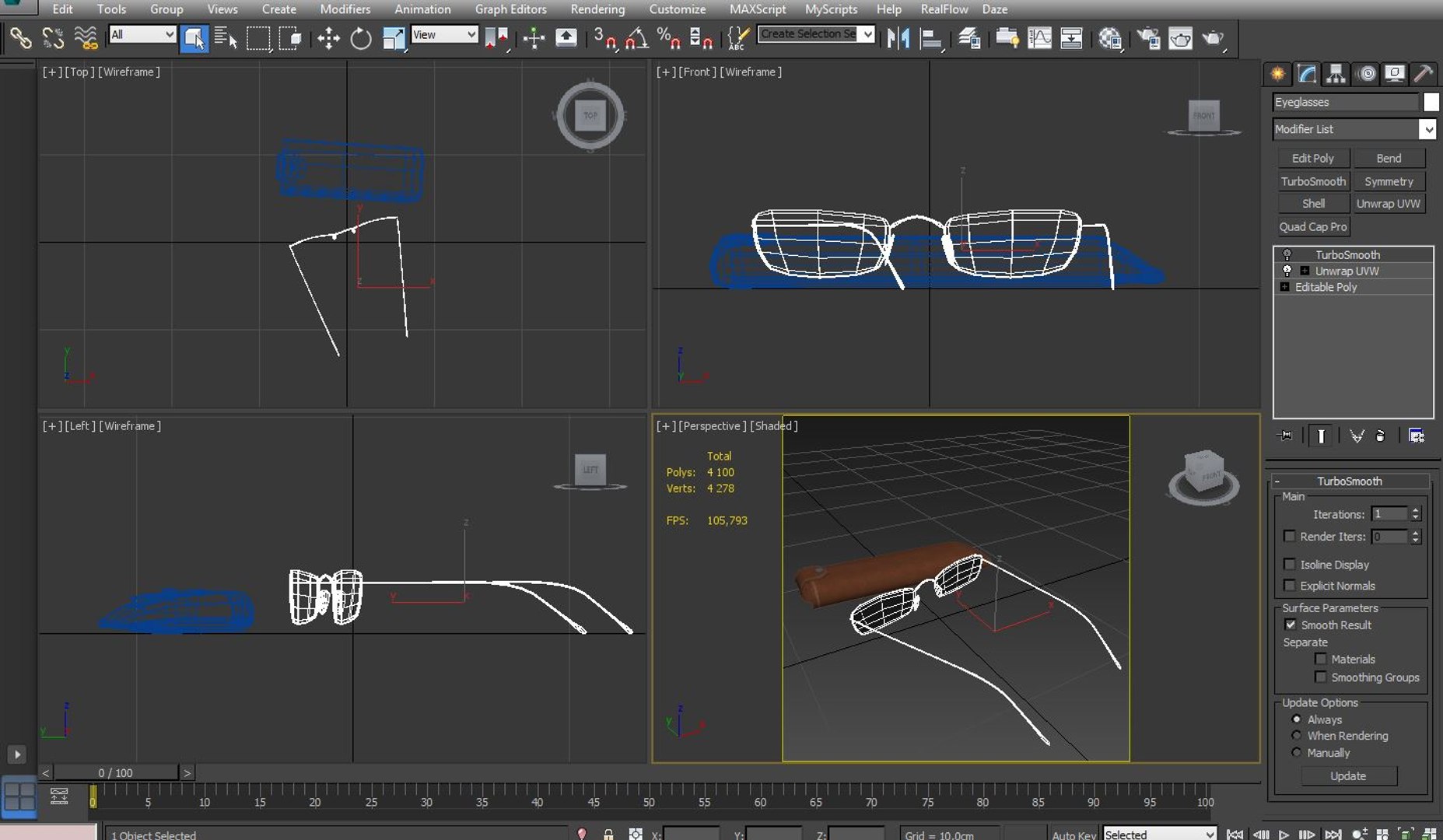Open Select by Name list
Screen dimensions: 1443x840
[226, 38]
